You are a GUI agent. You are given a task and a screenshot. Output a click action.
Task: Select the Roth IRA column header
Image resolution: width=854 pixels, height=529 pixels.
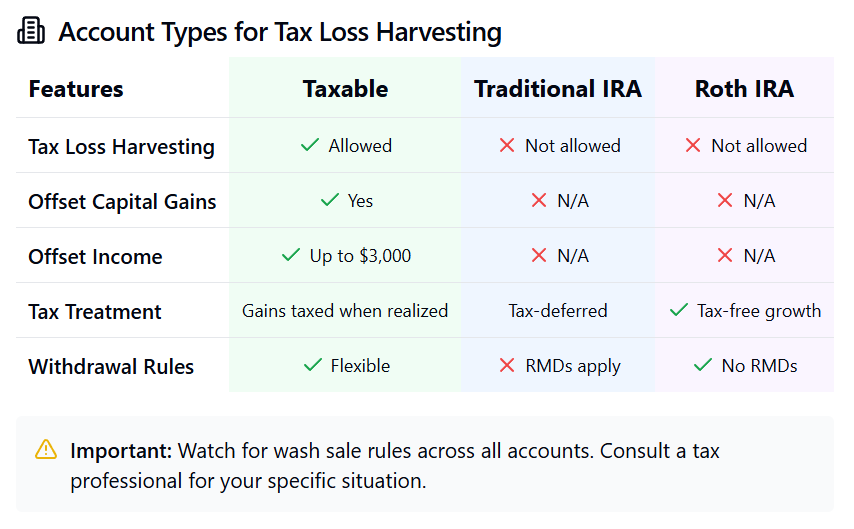tap(744, 89)
